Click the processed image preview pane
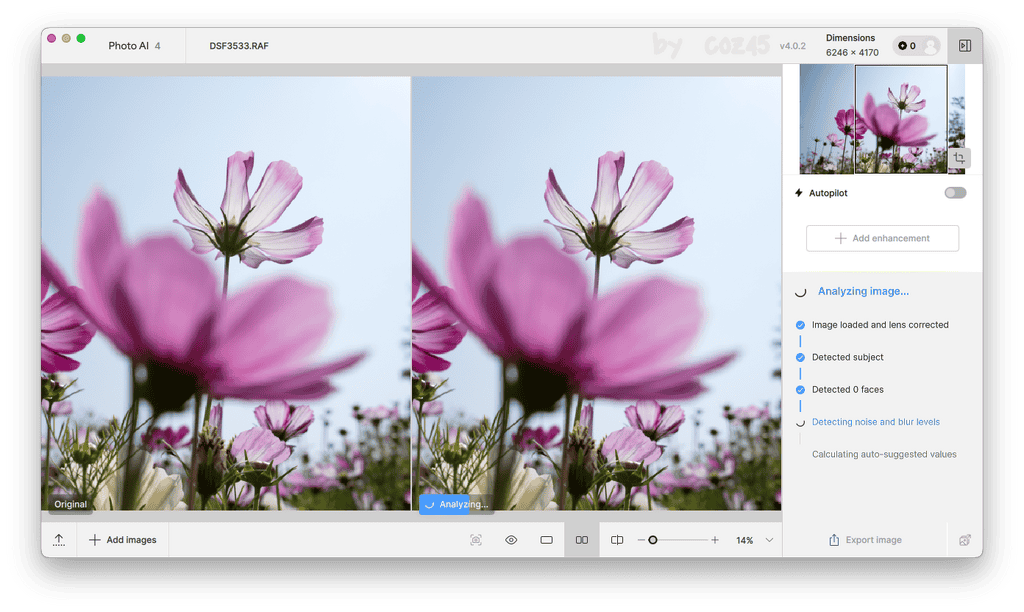1024x612 pixels. point(596,293)
